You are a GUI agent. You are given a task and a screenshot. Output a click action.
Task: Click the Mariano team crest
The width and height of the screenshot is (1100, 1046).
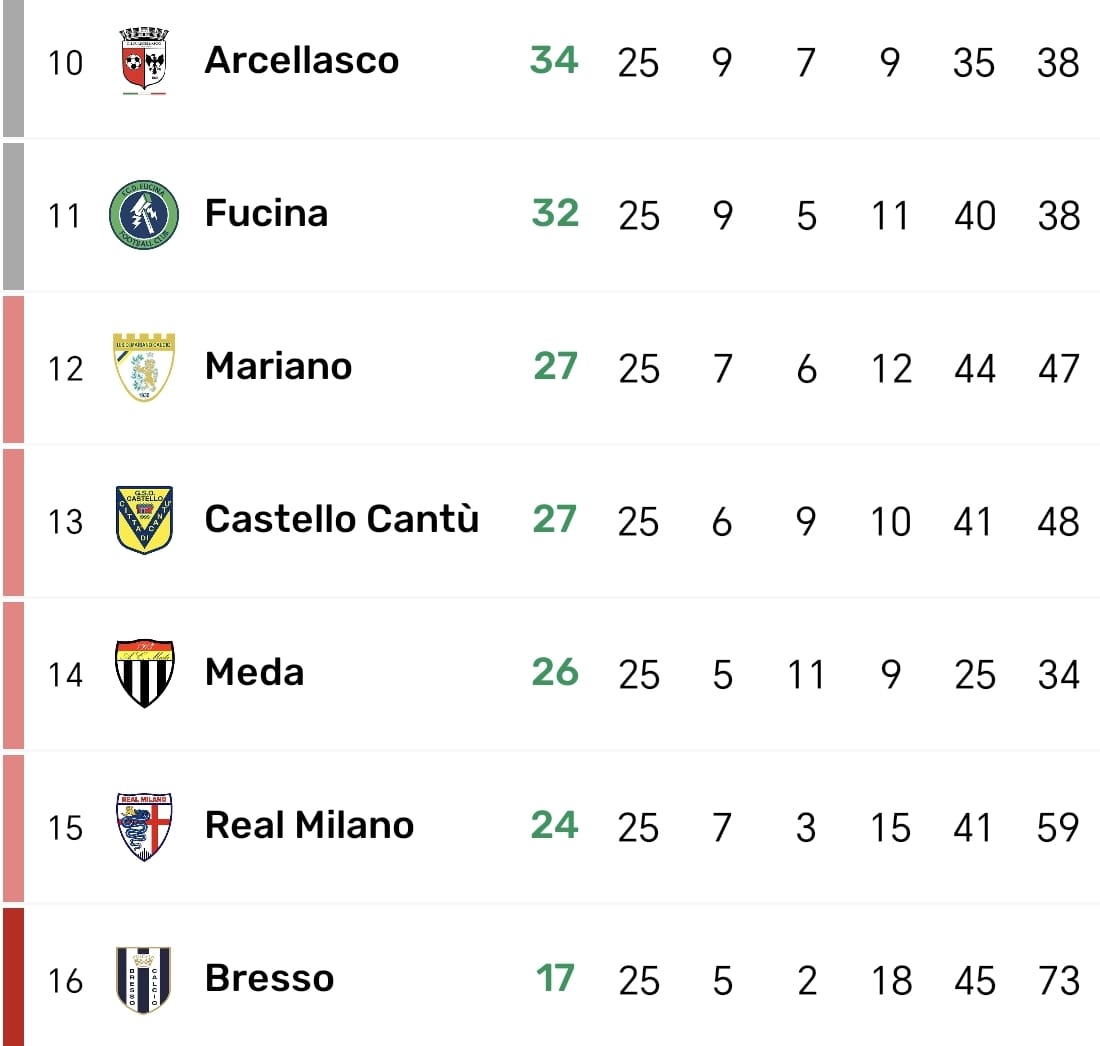click(144, 367)
